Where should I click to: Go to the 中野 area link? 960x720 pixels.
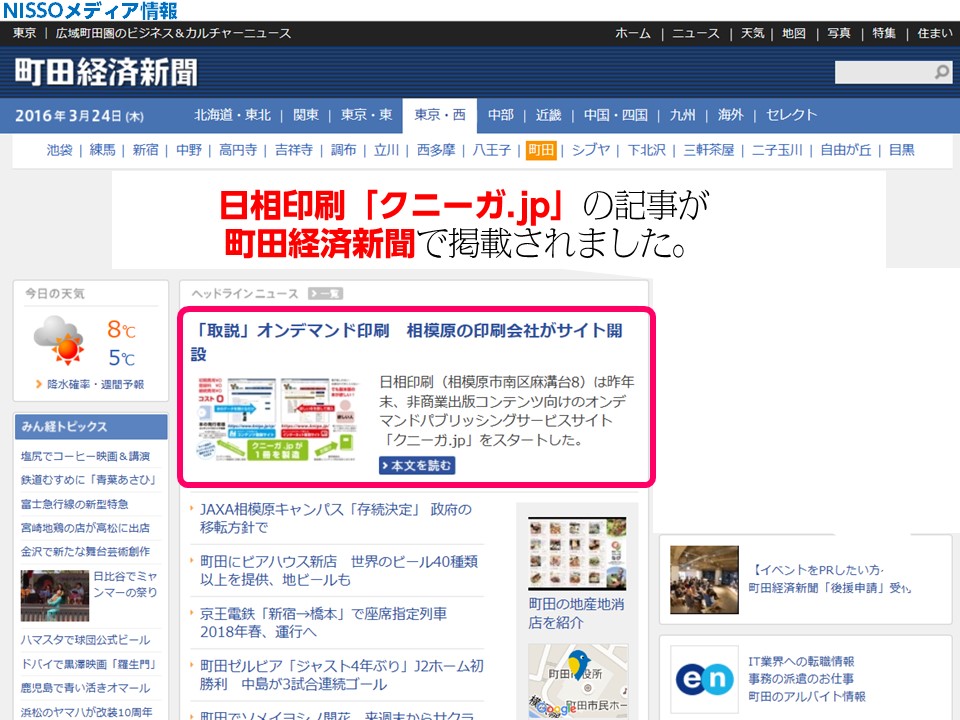[189, 150]
